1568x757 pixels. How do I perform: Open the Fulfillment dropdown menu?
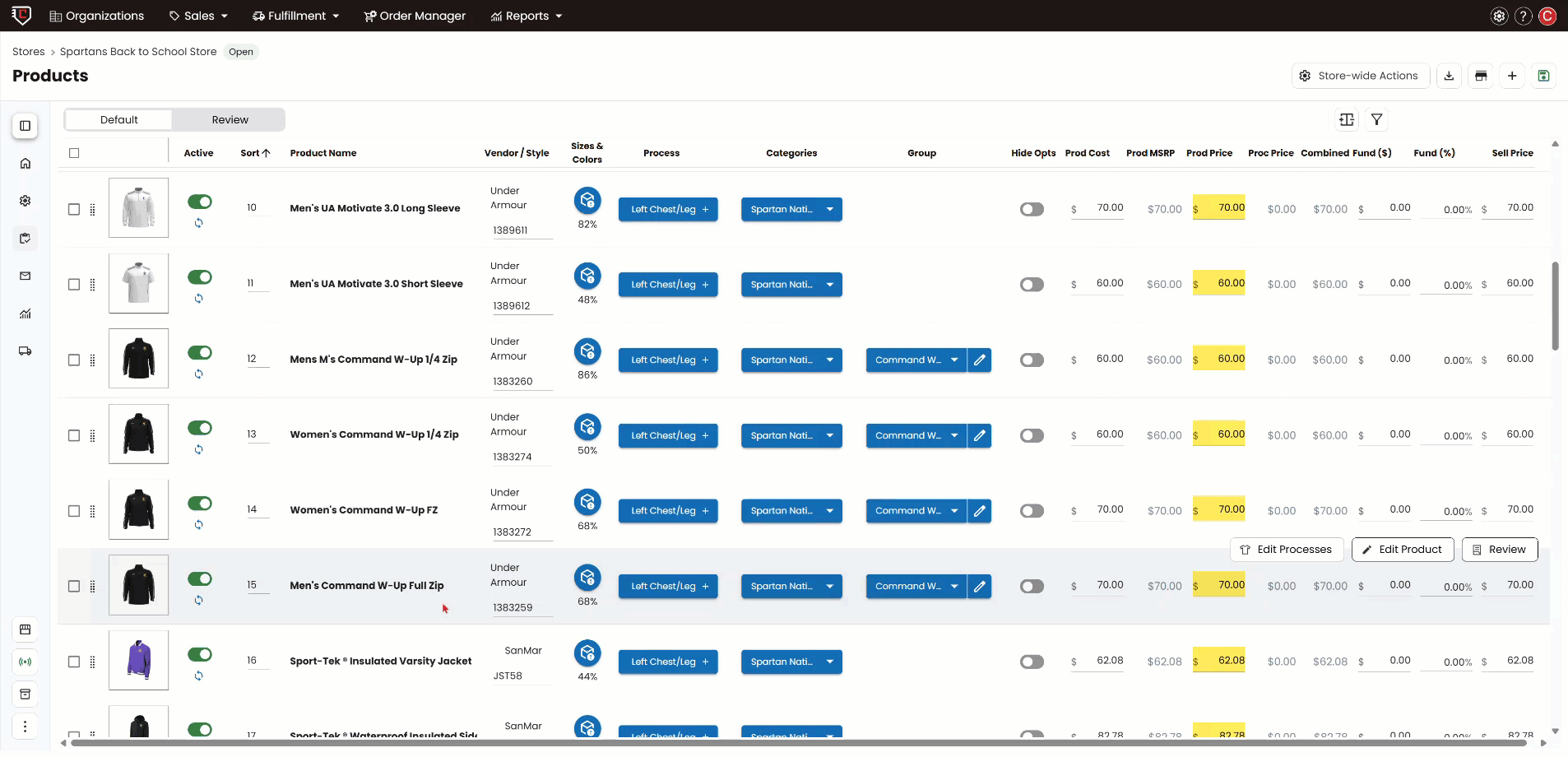[x=295, y=16]
